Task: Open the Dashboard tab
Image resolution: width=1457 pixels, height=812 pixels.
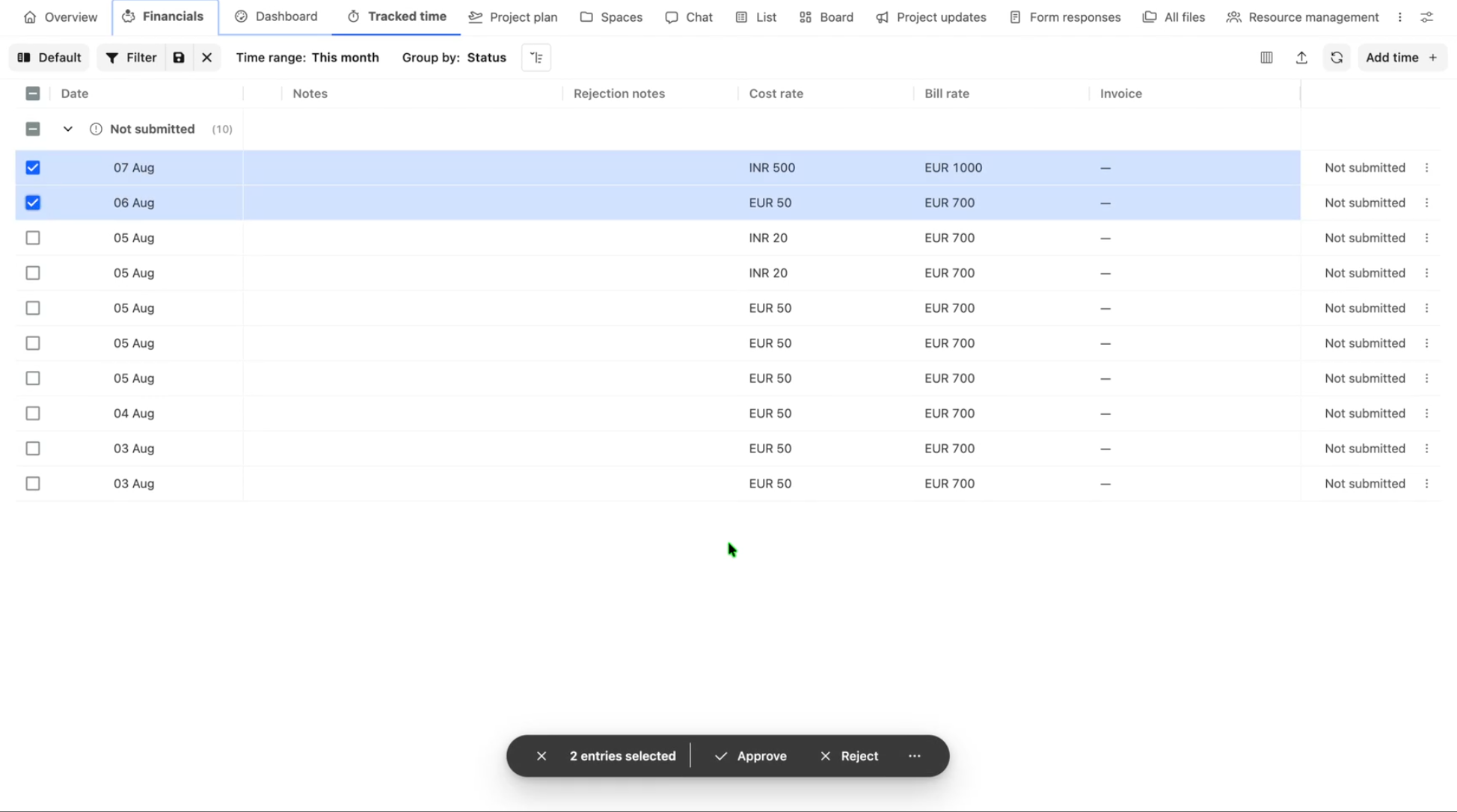Action: (x=276, y=16)
